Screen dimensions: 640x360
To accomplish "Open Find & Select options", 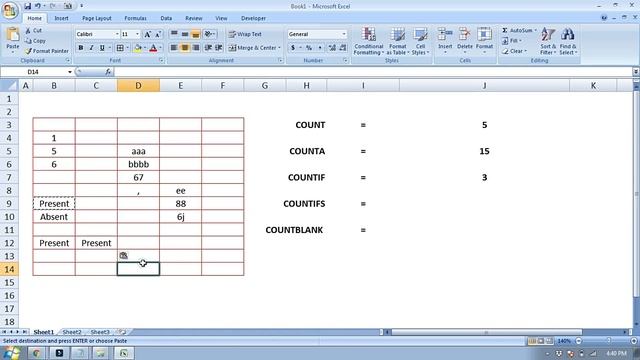I will [568, 41].
